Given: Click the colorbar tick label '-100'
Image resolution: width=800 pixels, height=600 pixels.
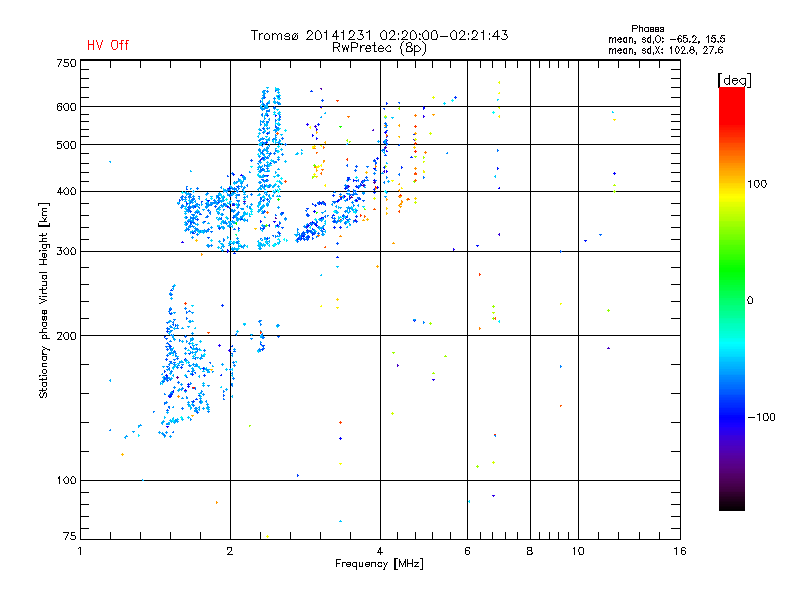Looking at the screenshot, I should [761, 417].
